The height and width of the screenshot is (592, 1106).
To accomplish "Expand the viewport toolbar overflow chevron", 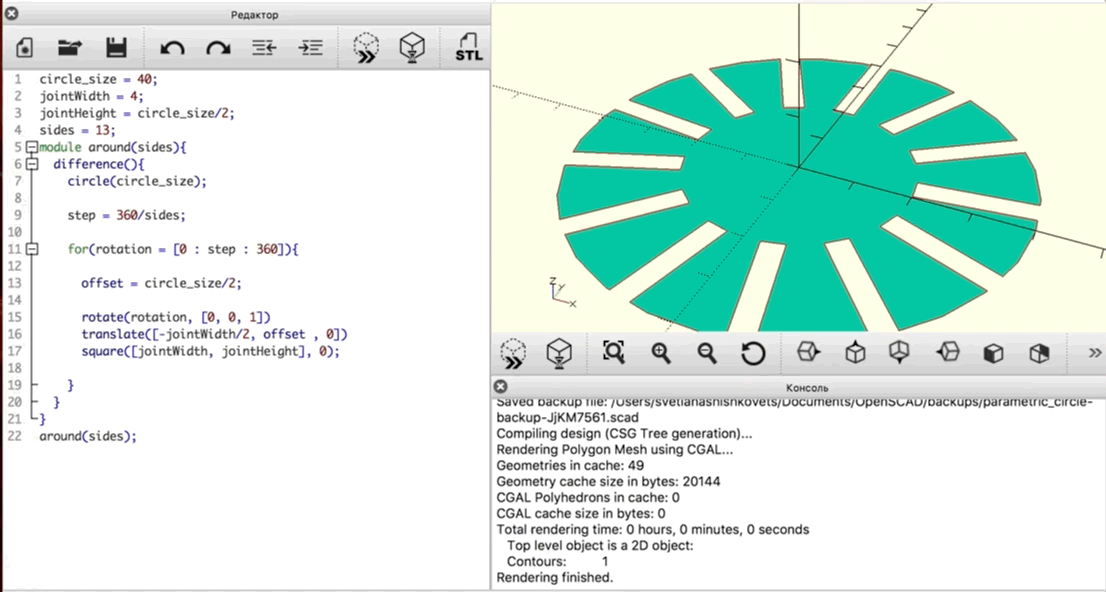I will pyautogui.click(x=1094, y=353).
